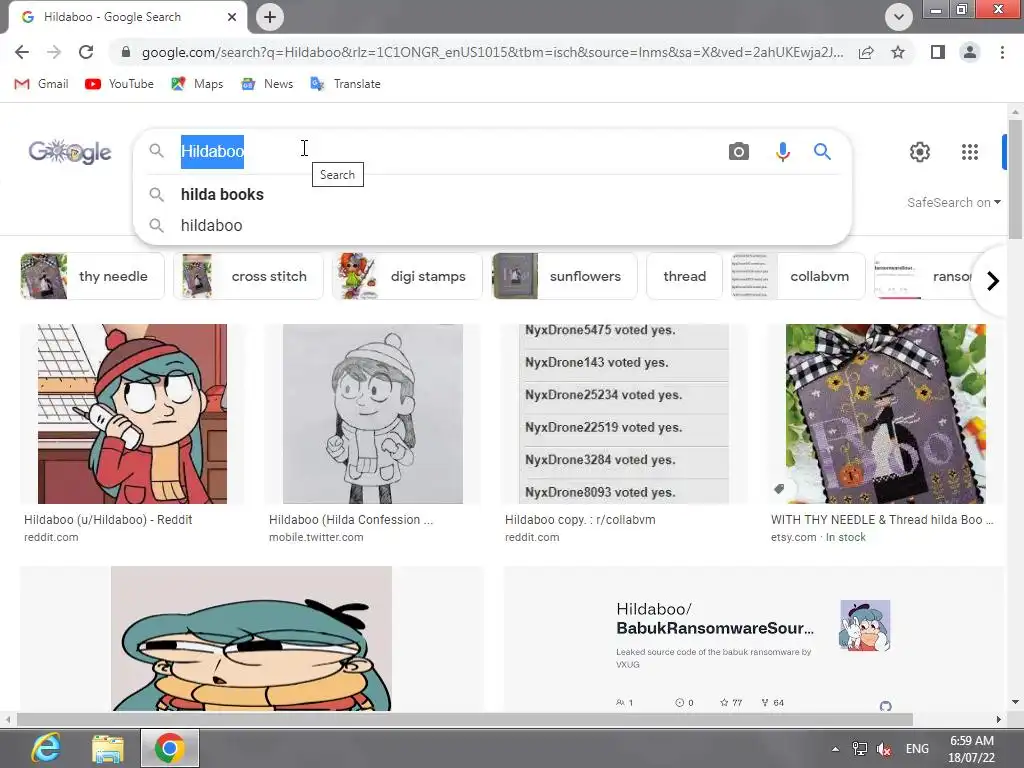Open the Gmail bookmark
The height and width of the screenshot is (768, 1024).
(x=41, y=84)
